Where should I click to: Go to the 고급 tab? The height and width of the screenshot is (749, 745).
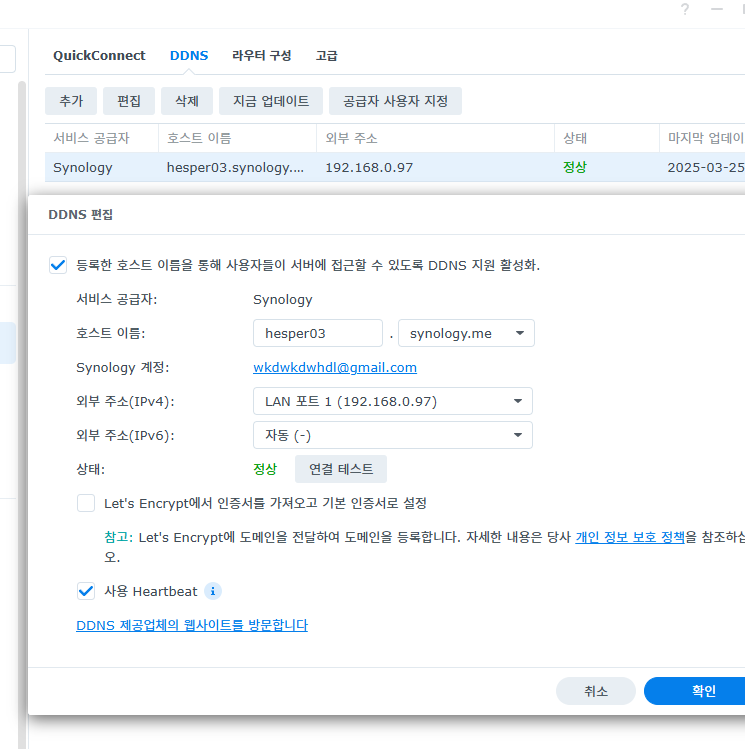point(327,55)
